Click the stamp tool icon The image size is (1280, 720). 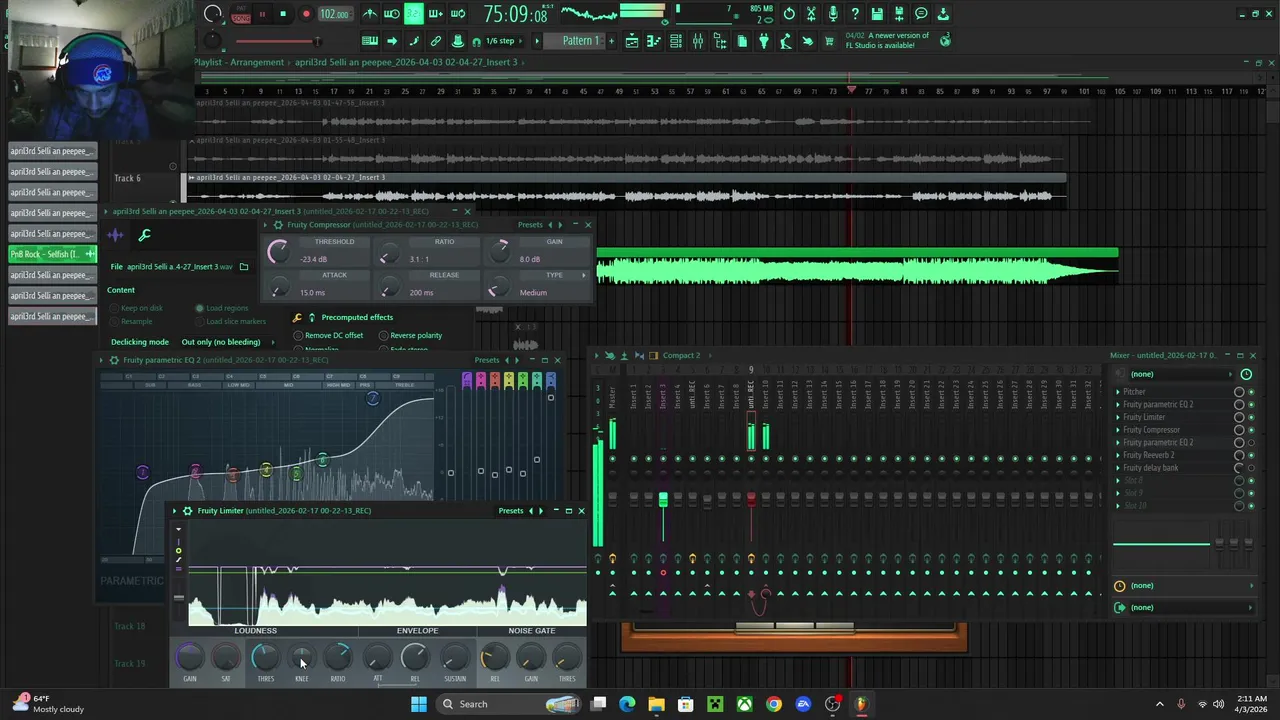[458, 41]
